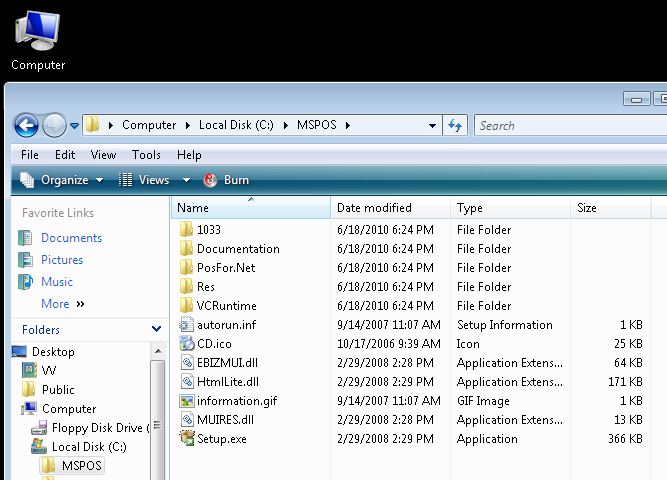
Task: Select Public in the folder tree
Action: pos(58,390)
